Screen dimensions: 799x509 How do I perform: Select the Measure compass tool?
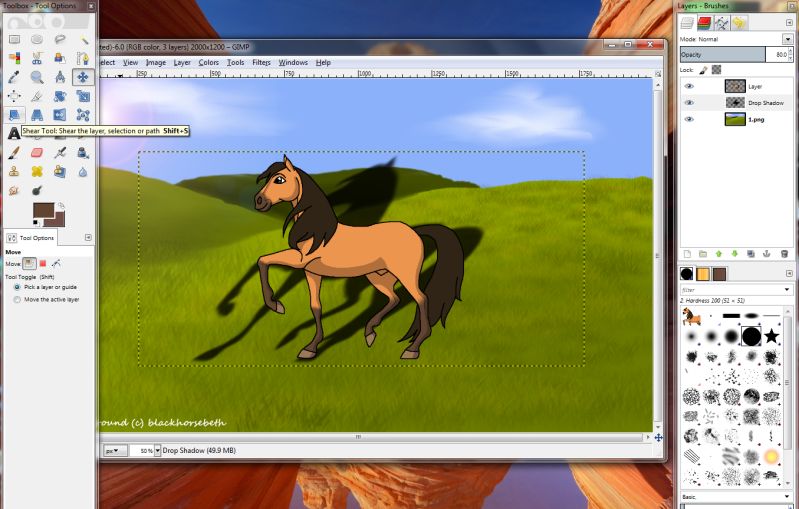60,77
